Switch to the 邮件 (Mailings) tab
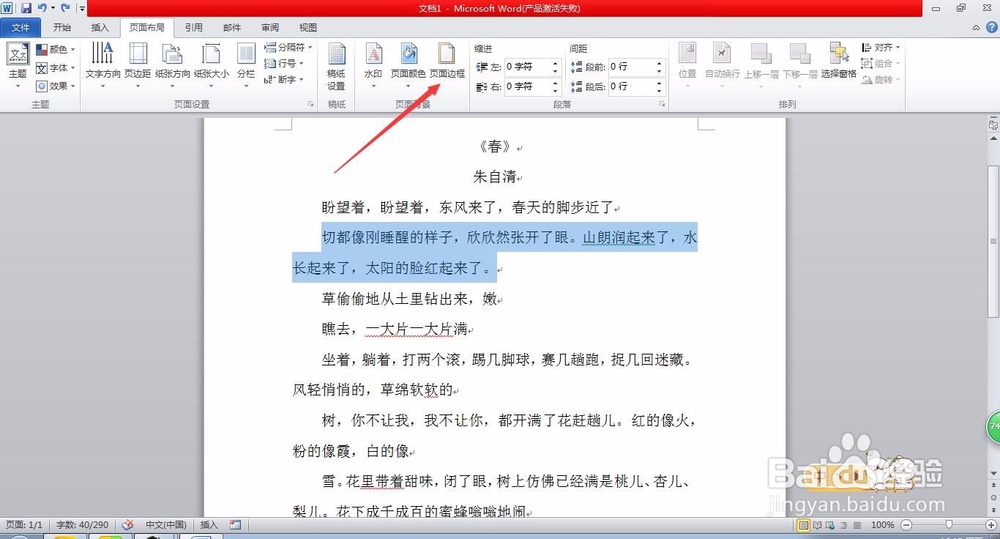 [x=232, y=27]
